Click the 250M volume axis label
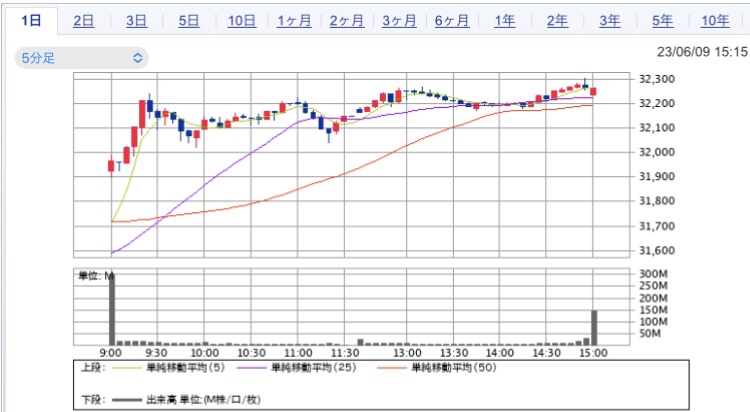Screen dimensions: 750x412 [x=653, y=286]
